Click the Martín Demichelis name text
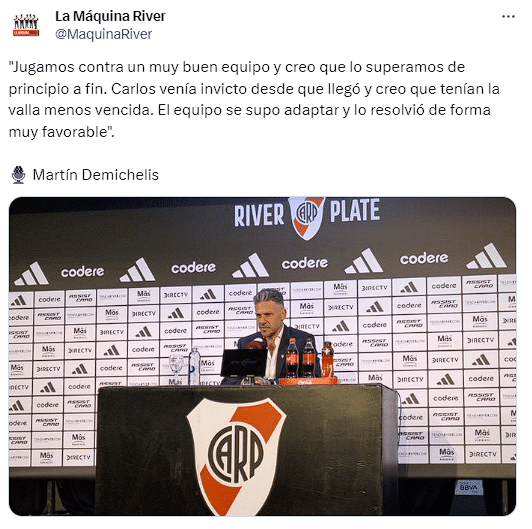The width and height of the screenshot is (532, 529). 96,175
